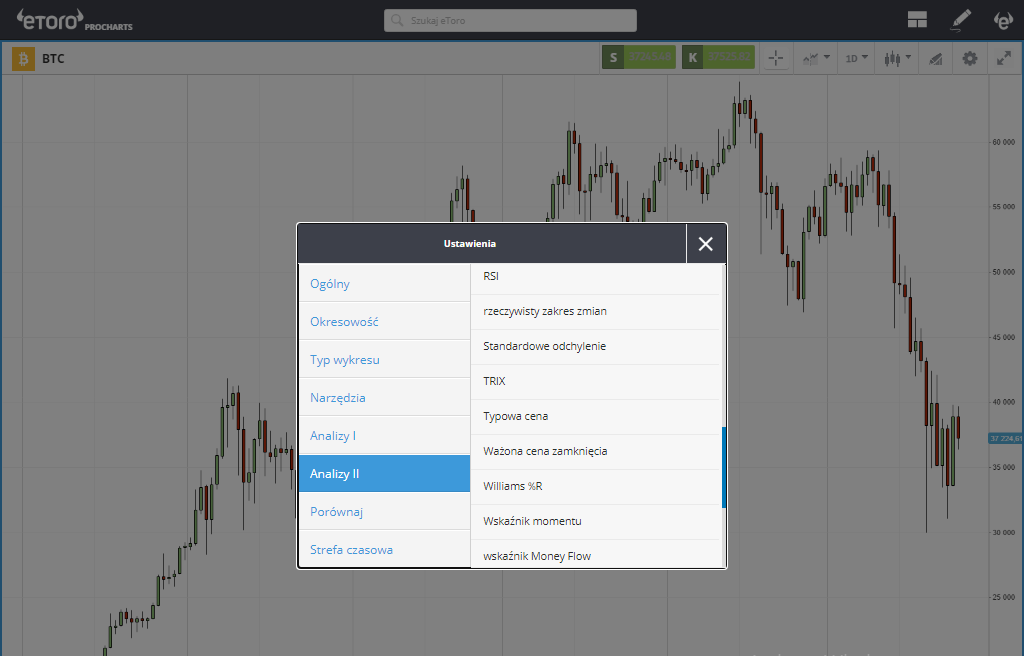Open the 1D timeframe dropdown

click(x=856, y=58)
